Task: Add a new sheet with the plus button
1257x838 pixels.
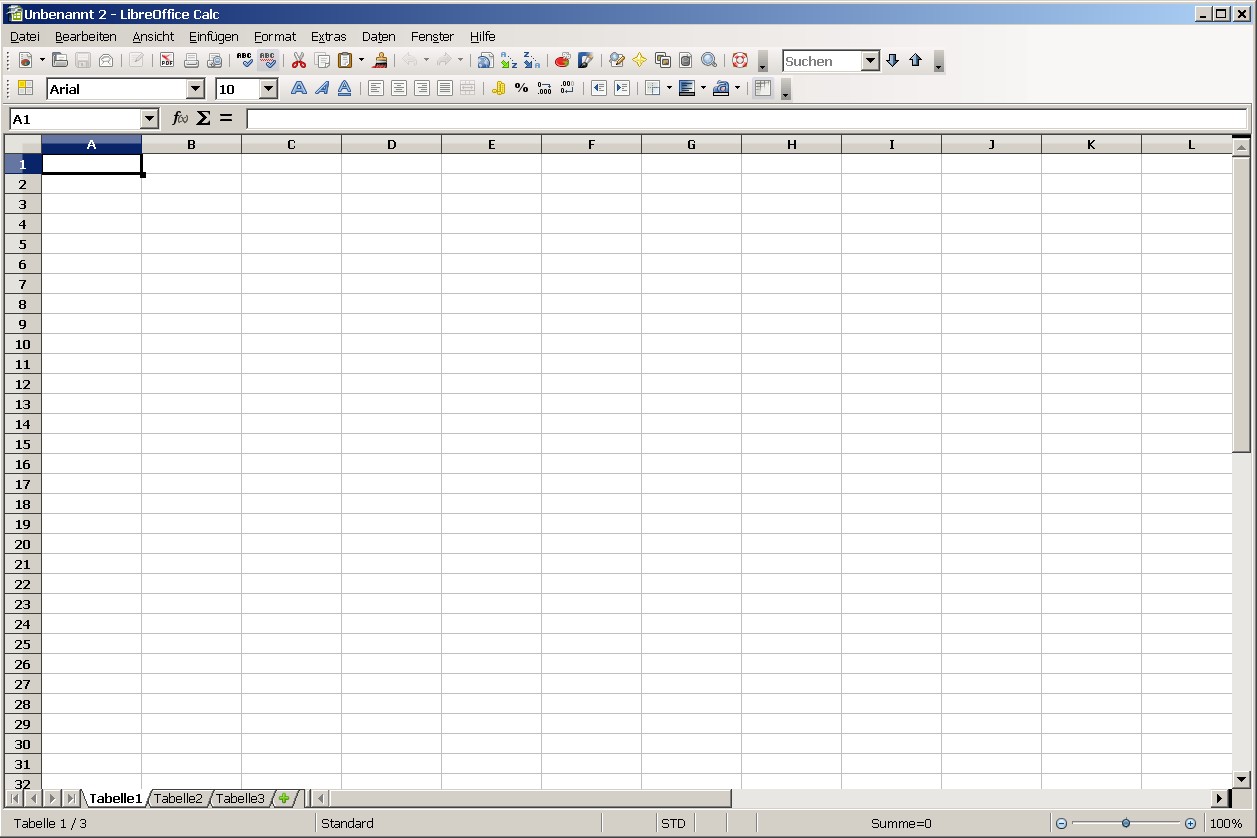Action: pos(285,798)
